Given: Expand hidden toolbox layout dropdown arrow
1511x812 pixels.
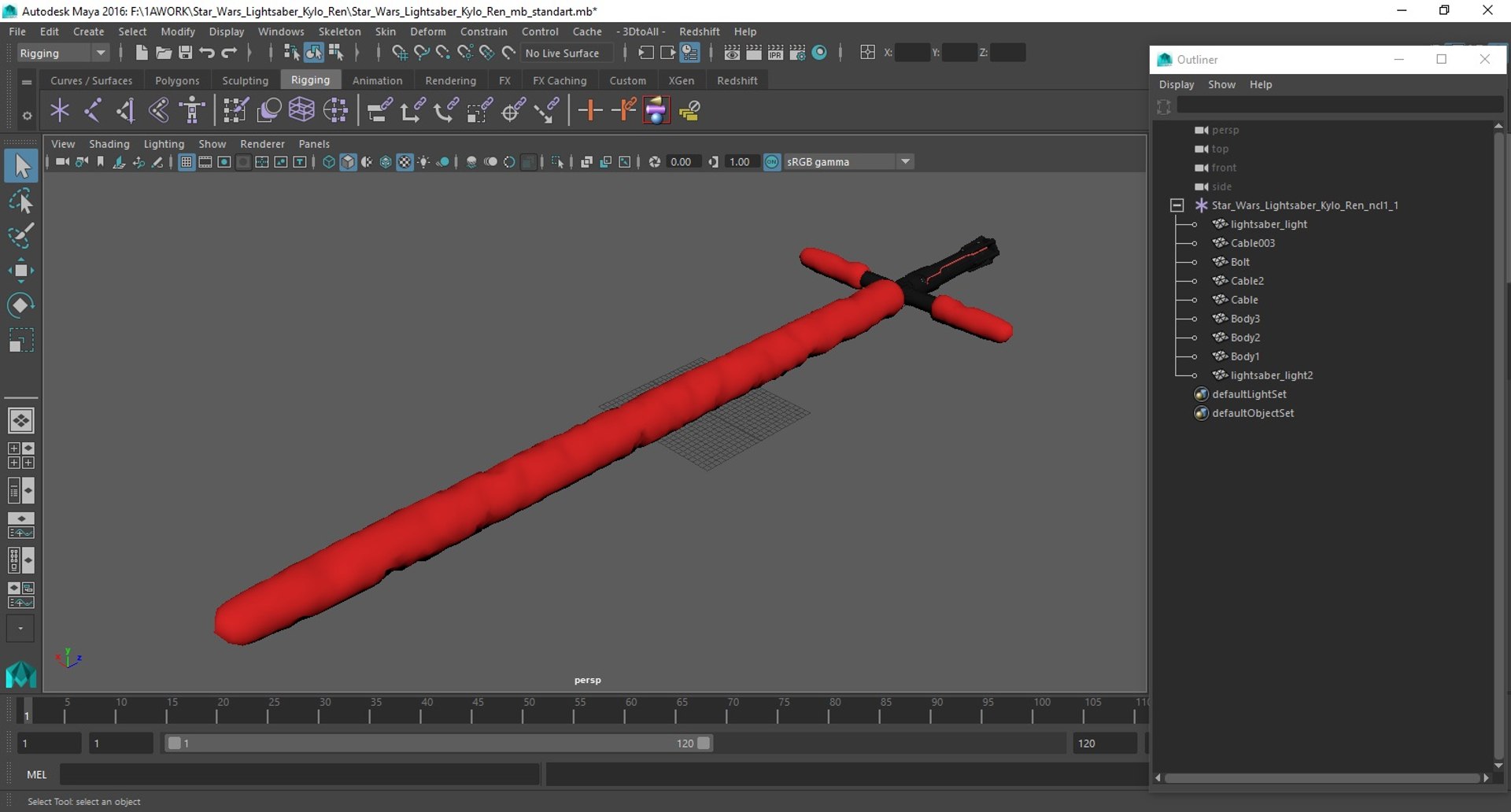Looking at the screenshot, I should [20, 629].
